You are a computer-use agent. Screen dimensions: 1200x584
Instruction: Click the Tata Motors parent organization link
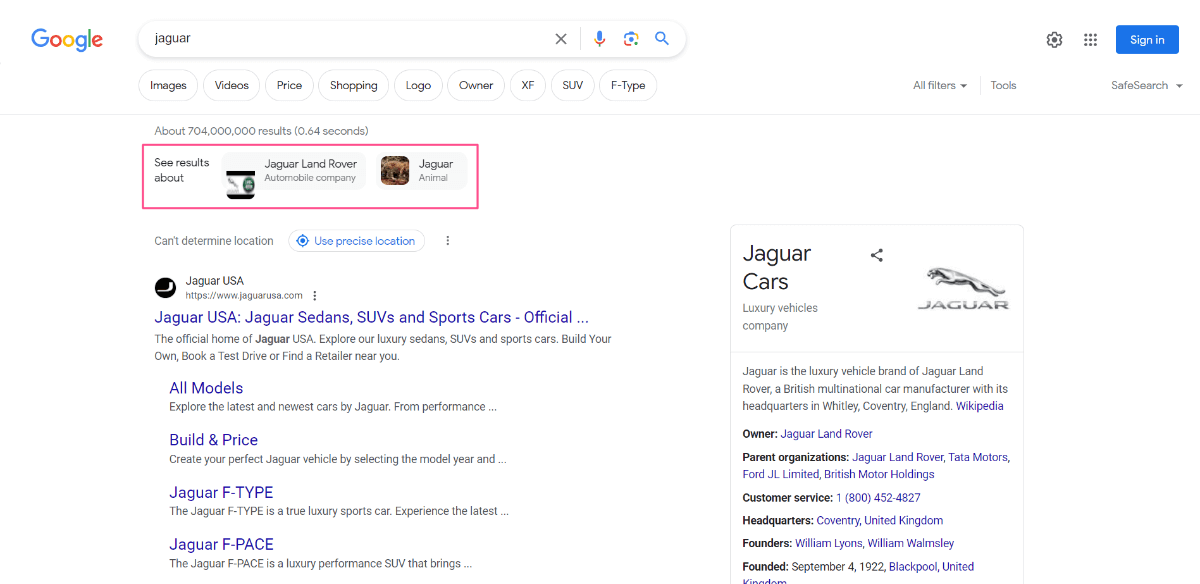(978, 457)
